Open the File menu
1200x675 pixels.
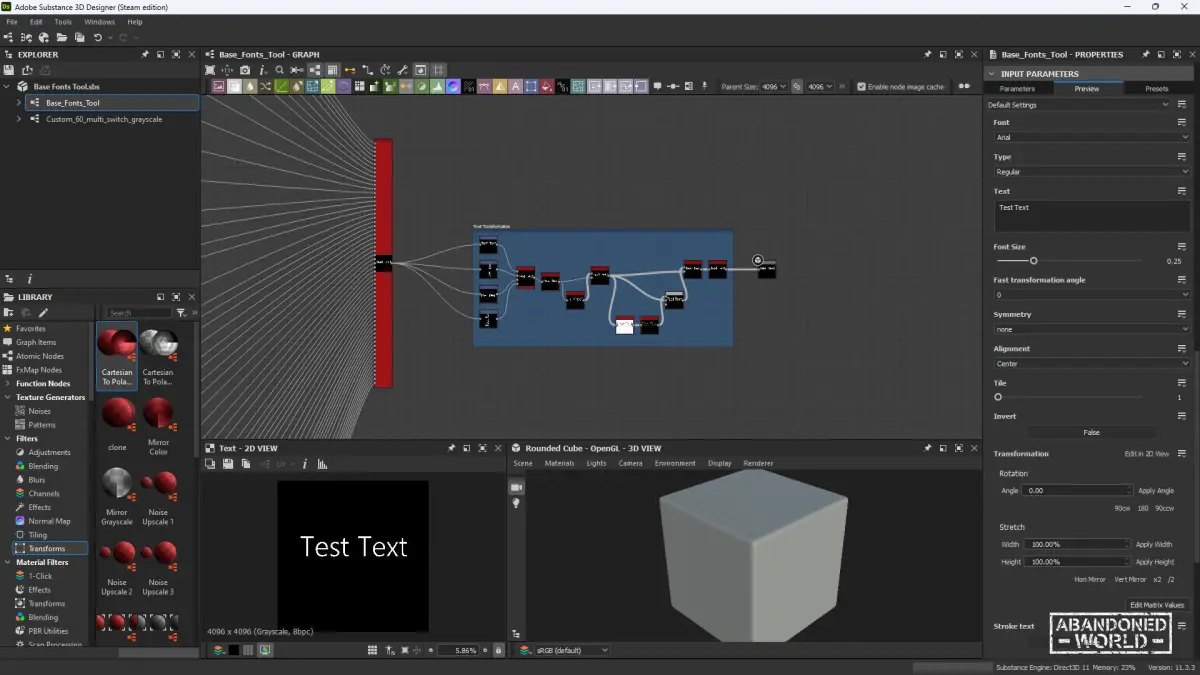click(x=12, y=21)
